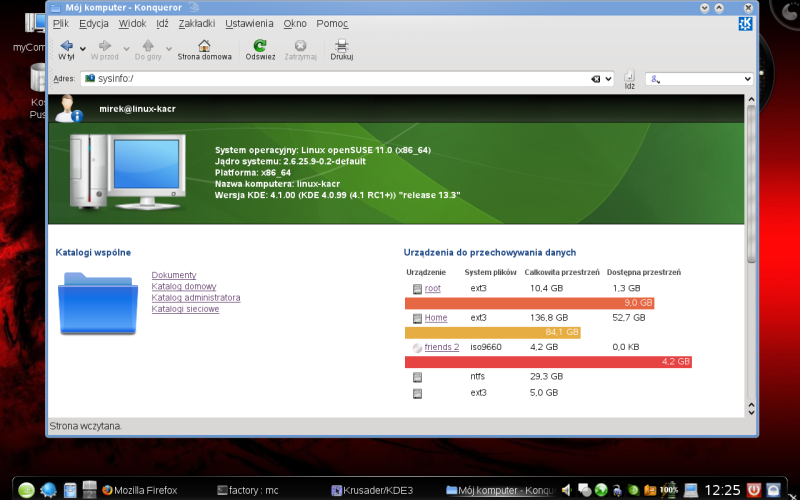Click the friends 2 4,2 GB usage bar
Viewport: 800px width, 500px height.
[x=548, y=362]
